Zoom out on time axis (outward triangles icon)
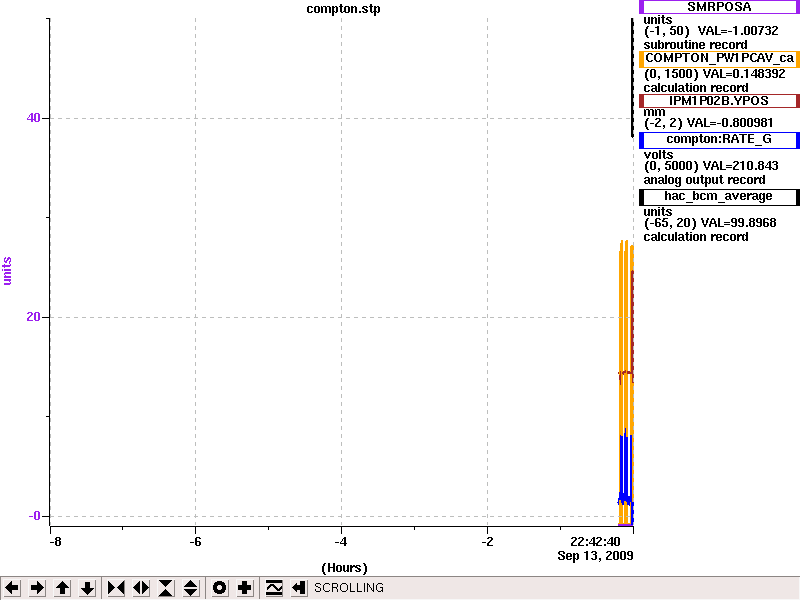Viewport: 800px width, 600px height. pos(141,588)
